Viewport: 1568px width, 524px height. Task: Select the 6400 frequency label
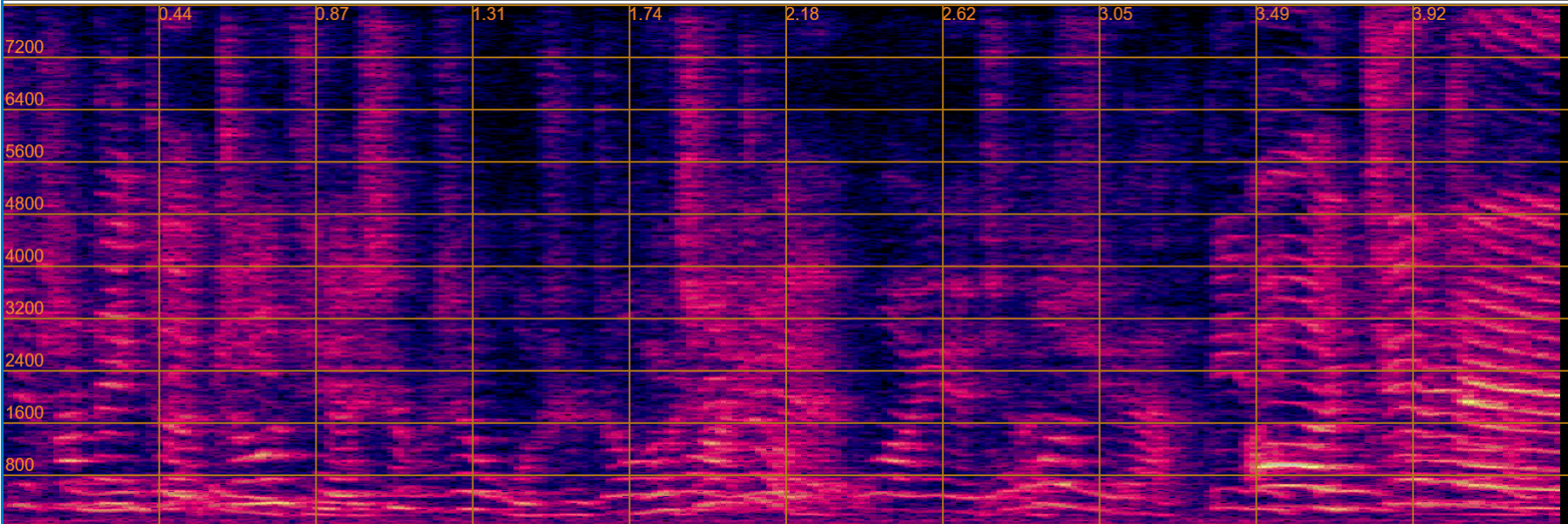24,99
